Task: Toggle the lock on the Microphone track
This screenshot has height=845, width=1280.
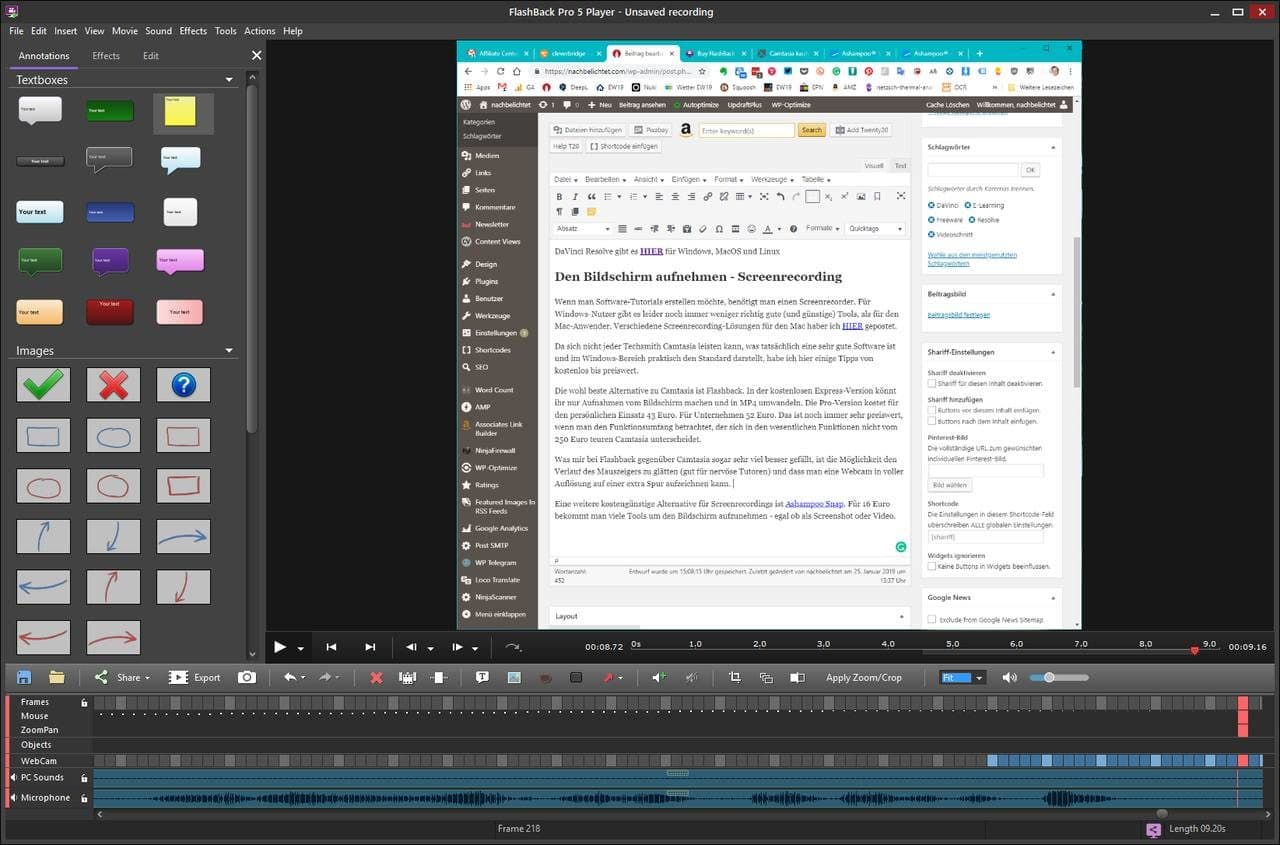Action: [x=84, y=798]
